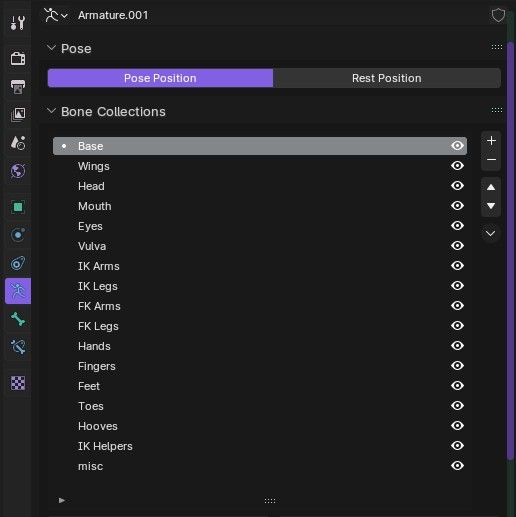Open the Tool properties tab
This screenshot has height=517, width=516.
[18, 23]
